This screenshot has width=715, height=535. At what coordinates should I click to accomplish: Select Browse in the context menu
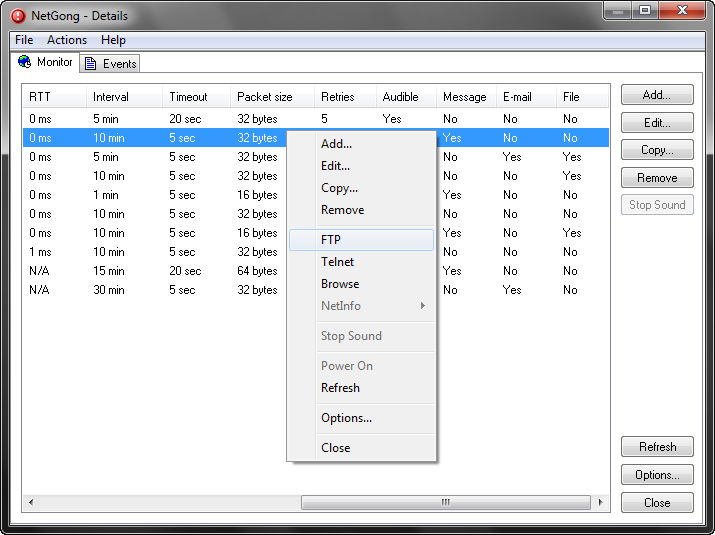pos(340,284)
